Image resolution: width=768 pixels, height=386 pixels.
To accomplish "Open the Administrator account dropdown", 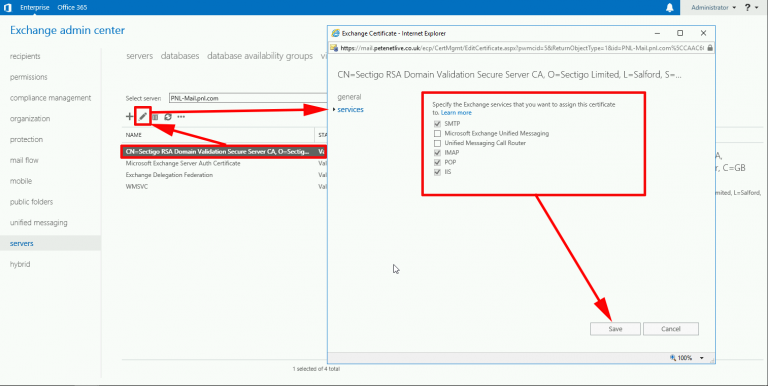I will (714, 7).
